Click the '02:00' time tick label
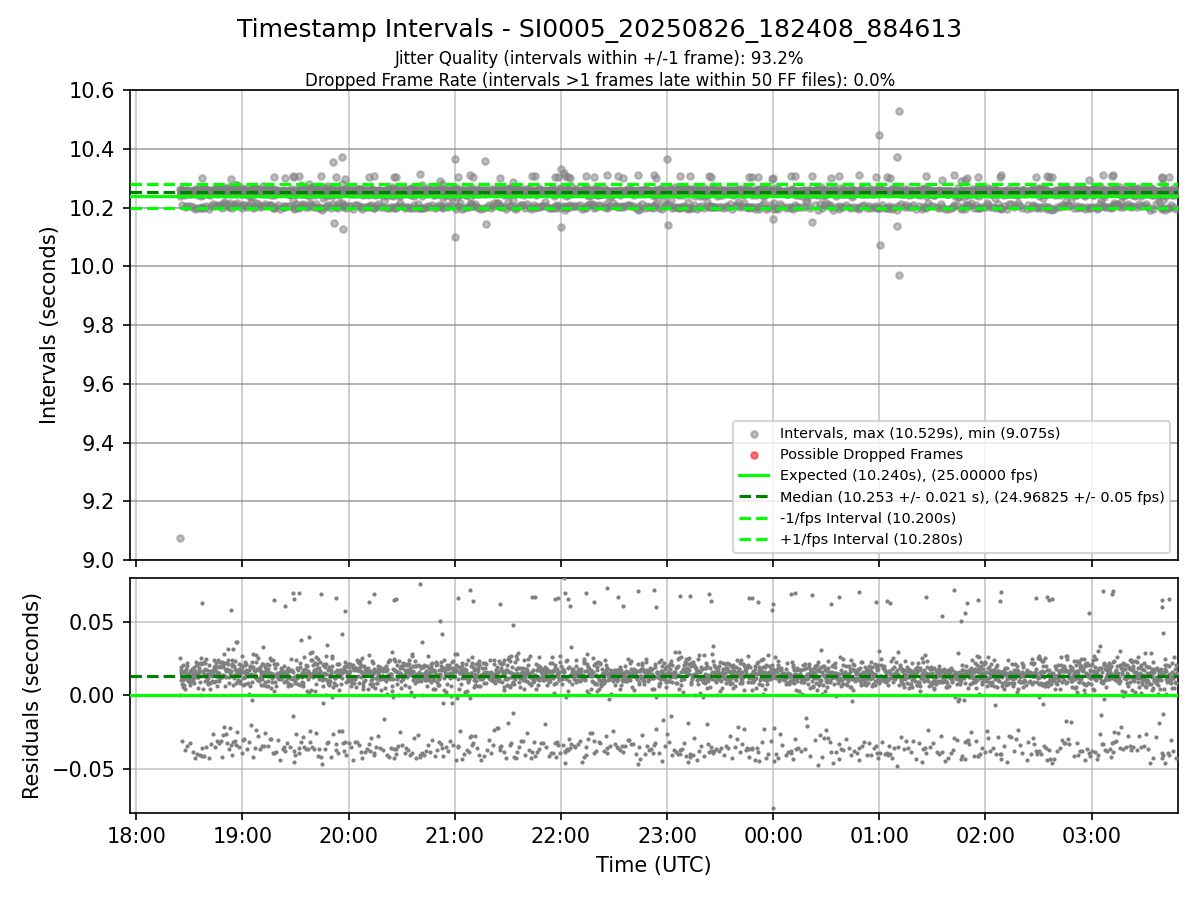This screenshot has width=1200, height=900. coord(985,834)
